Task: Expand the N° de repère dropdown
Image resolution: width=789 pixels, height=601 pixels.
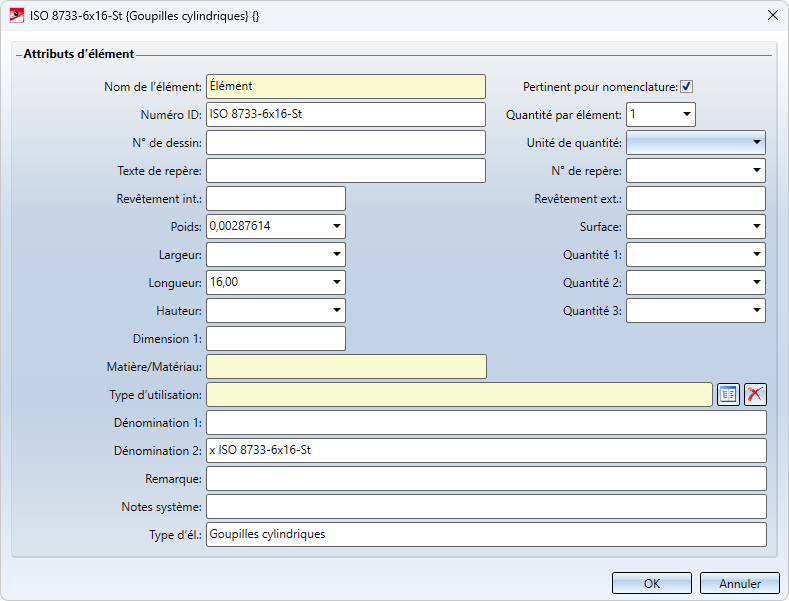Action: pos(756,171)
